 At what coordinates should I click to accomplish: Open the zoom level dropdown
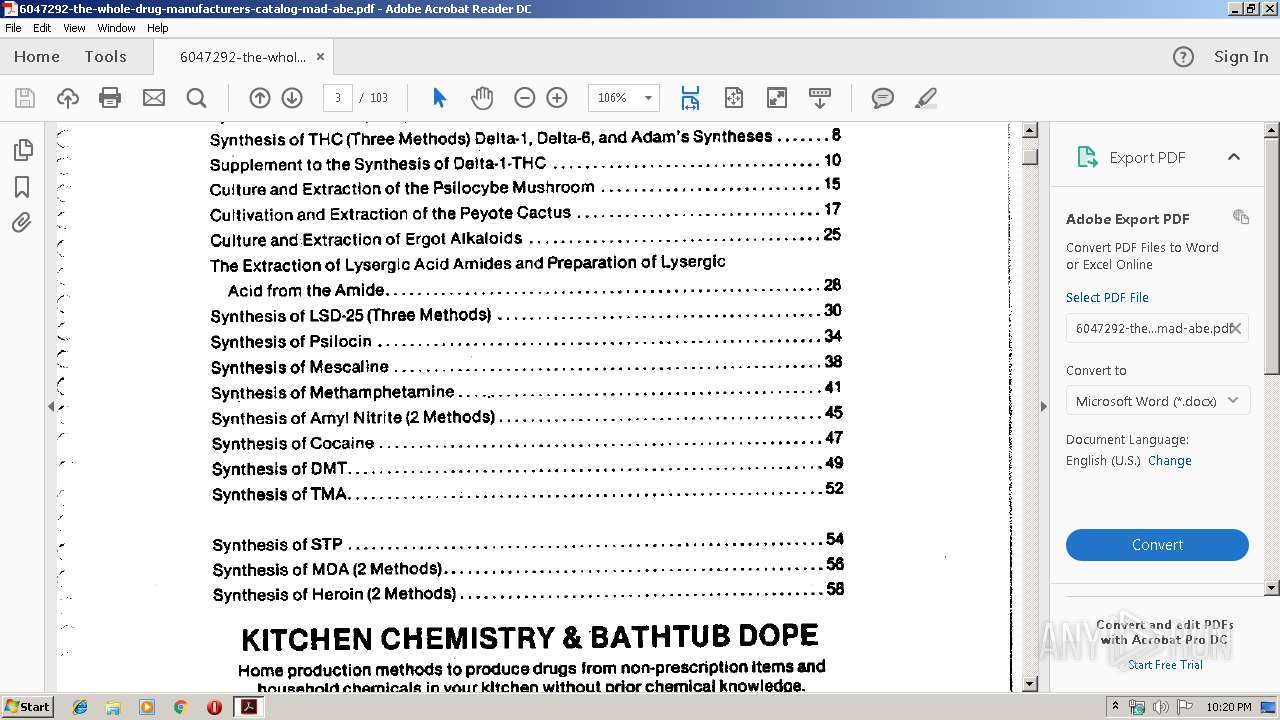click(648, 98)
